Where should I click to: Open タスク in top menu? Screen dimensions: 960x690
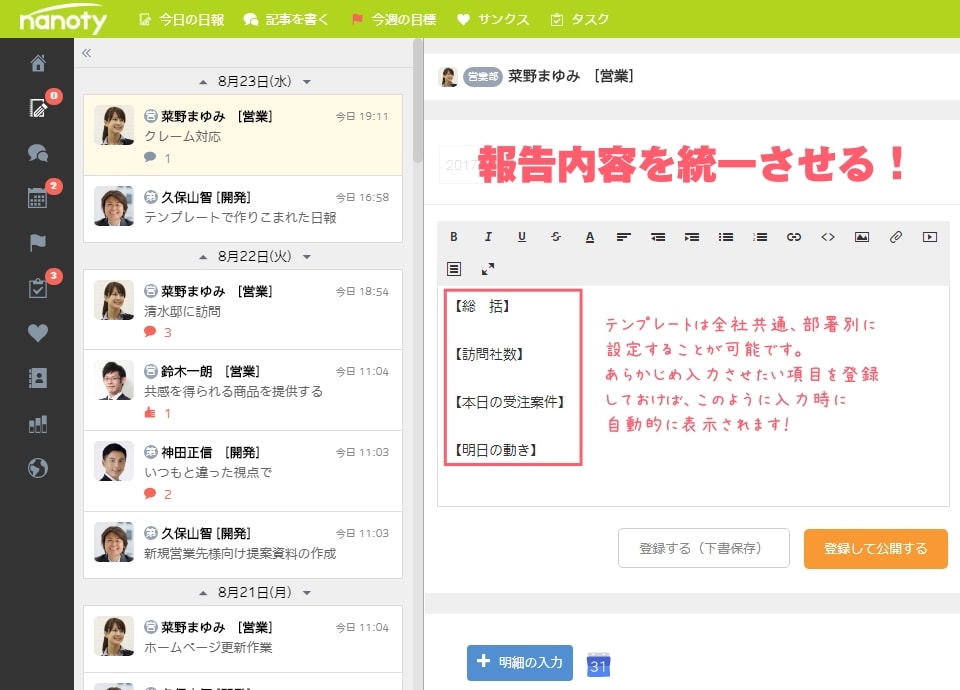[579, 20]
